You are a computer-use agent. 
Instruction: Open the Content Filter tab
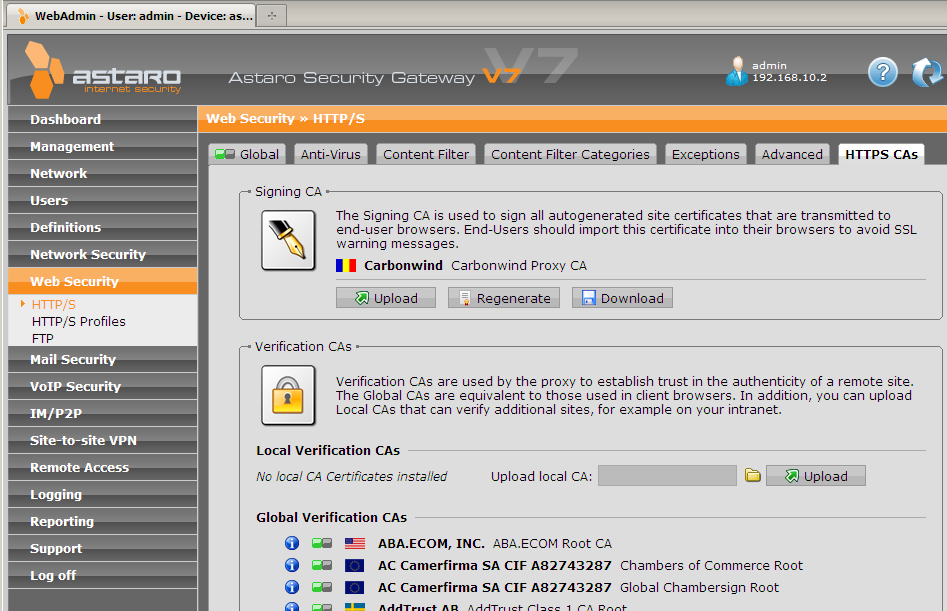426,154
